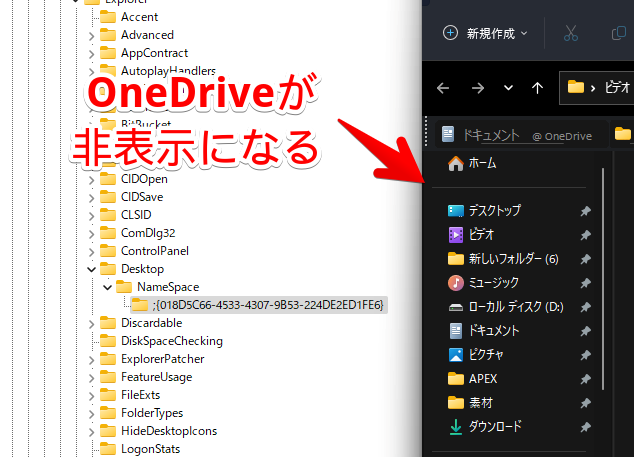Viewport: 634px width, 457px height.
Task: Select the CIDOpen registry key
Action: point(144,179)
